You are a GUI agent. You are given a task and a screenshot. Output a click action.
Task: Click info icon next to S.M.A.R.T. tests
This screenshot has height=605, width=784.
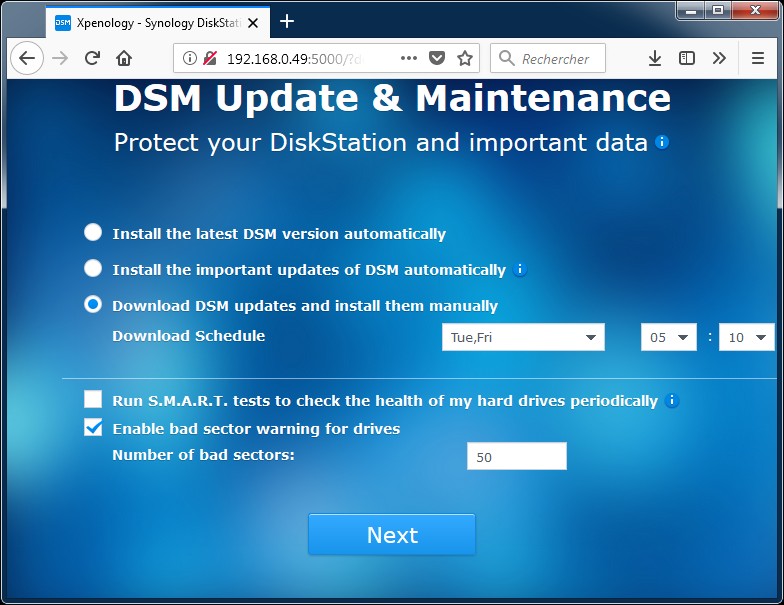click(x=672, y=401)
